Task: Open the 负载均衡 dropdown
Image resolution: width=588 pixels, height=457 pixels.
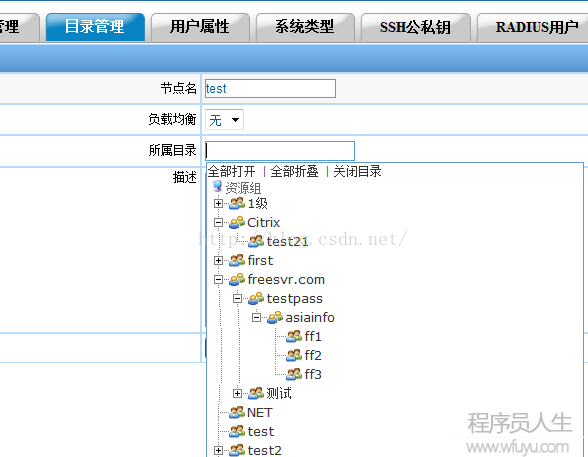Action: [224, 120]
